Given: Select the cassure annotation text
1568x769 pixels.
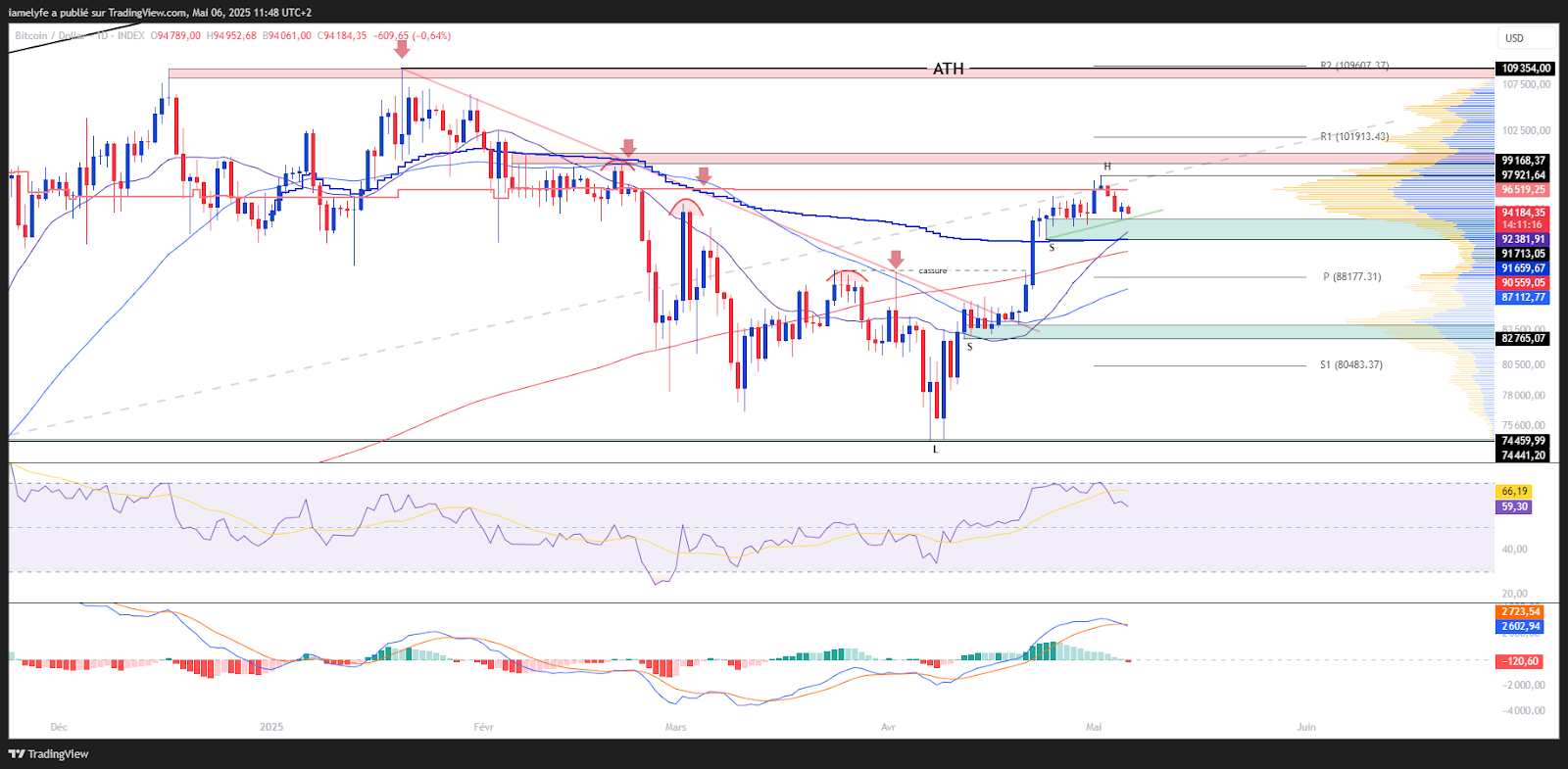Looking at the screenshot, I should pos(933,270).
